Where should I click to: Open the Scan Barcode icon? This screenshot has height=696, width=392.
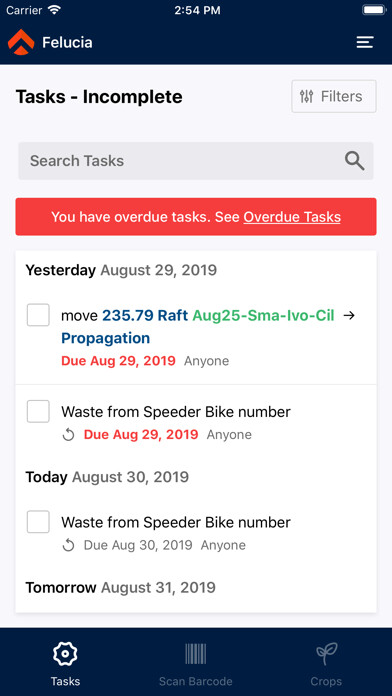click(196, 653)
